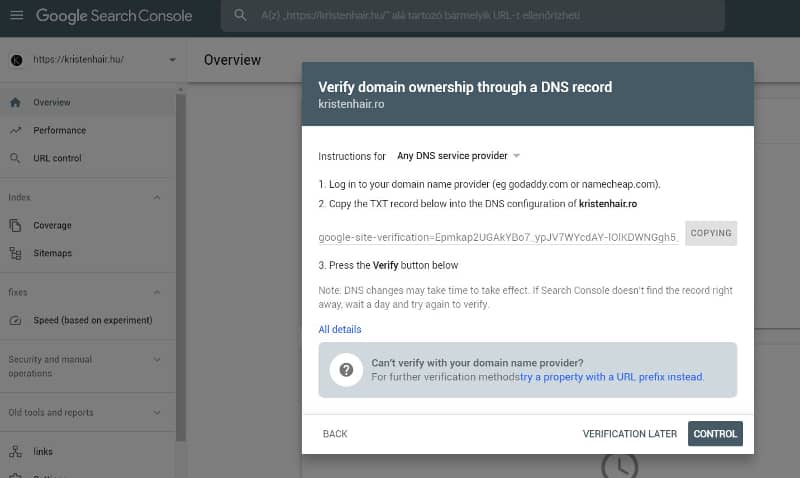Click the Overview home icon

coord(15,102)
